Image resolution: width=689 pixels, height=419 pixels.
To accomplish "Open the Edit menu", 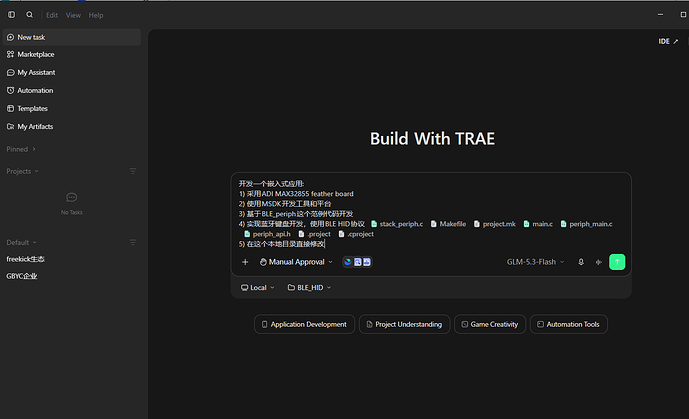I will [x=52, y=15].
